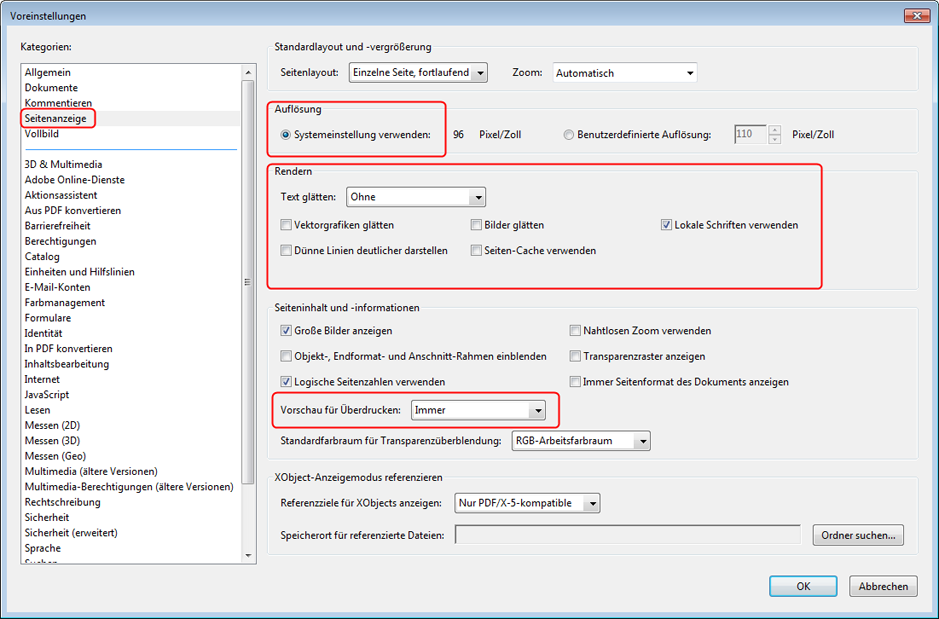Select the Rechtschreibung category
Image resolution: width=939 pixels, height=619 pixels.
point(62,502)
